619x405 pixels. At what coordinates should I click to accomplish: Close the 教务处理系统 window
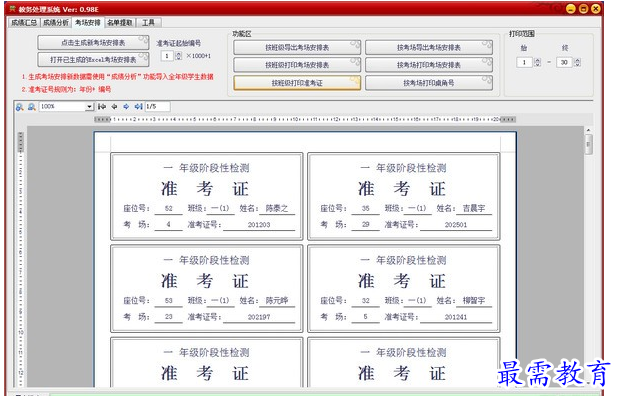(x=596, y=9)
